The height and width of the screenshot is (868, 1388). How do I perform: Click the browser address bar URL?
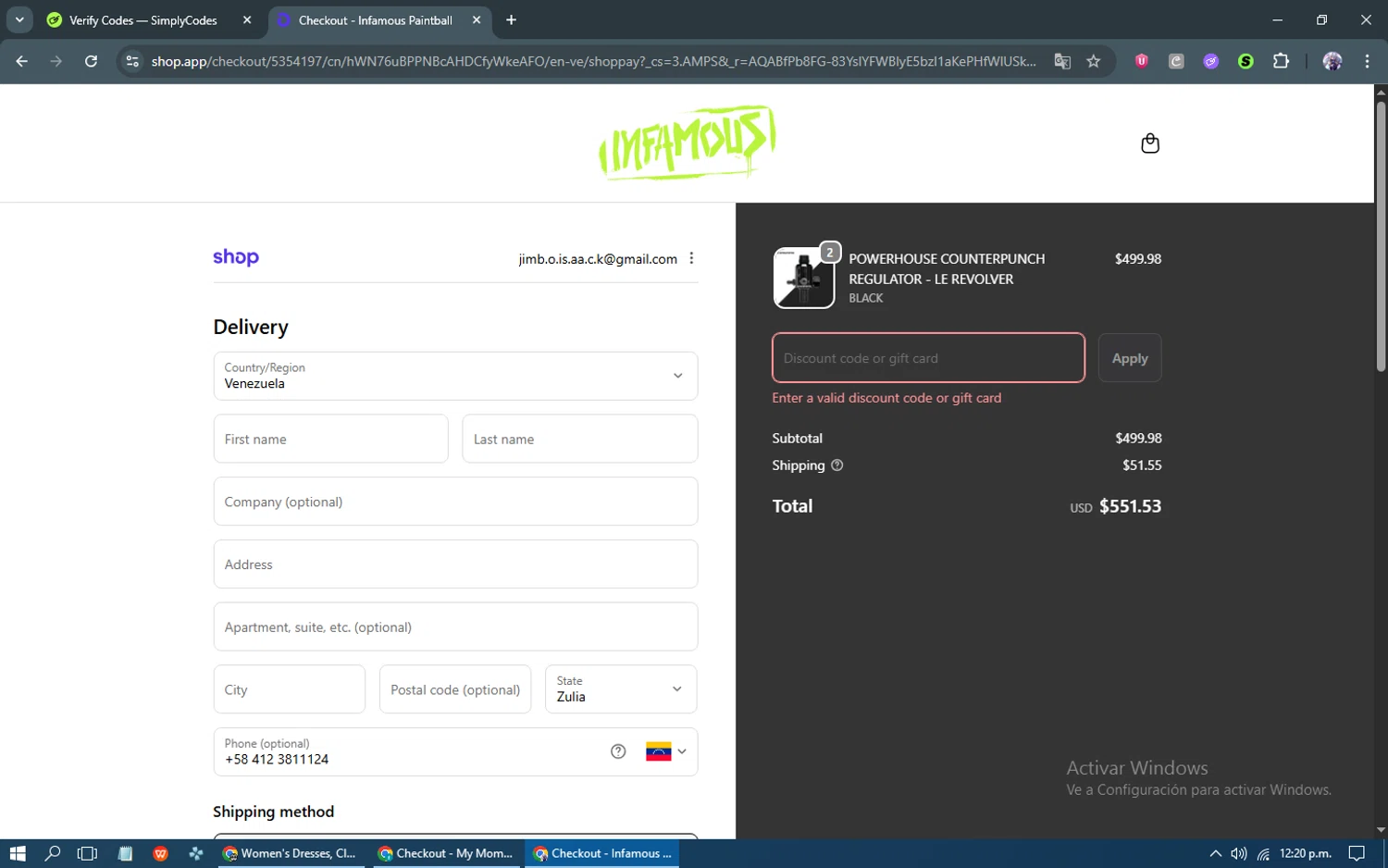point(592,61)
